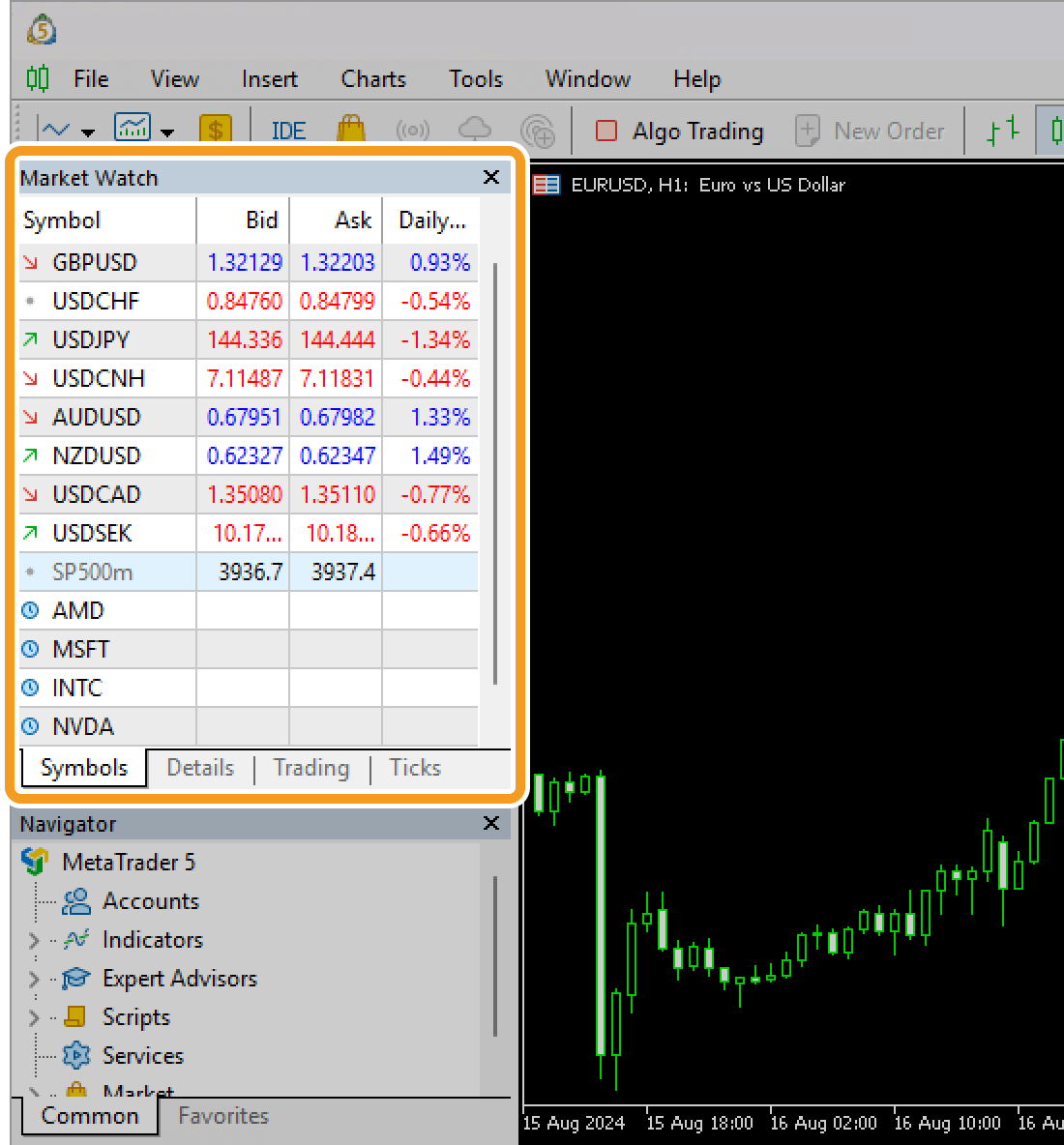1064x1145 pixels.
Task: Click the indicators chart toolbar icon
Action: (x=133, y=127)
